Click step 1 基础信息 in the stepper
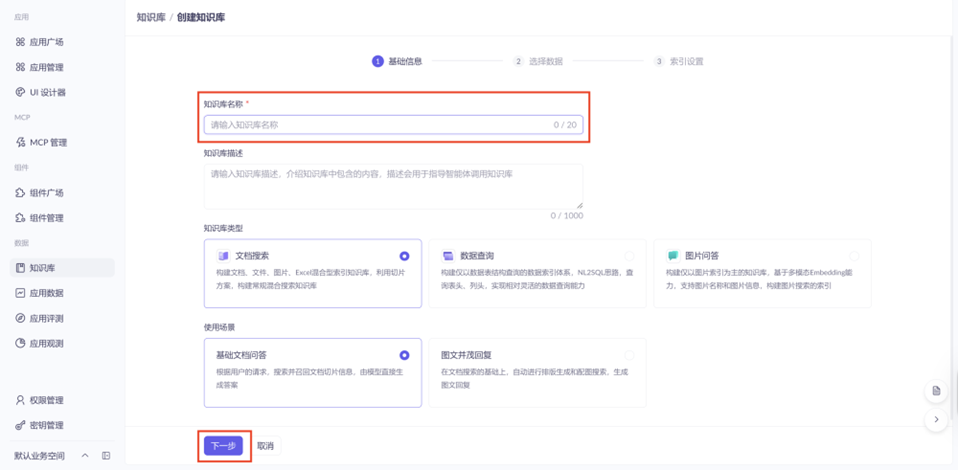Screen dimensions: 958x470 point(397,61)
